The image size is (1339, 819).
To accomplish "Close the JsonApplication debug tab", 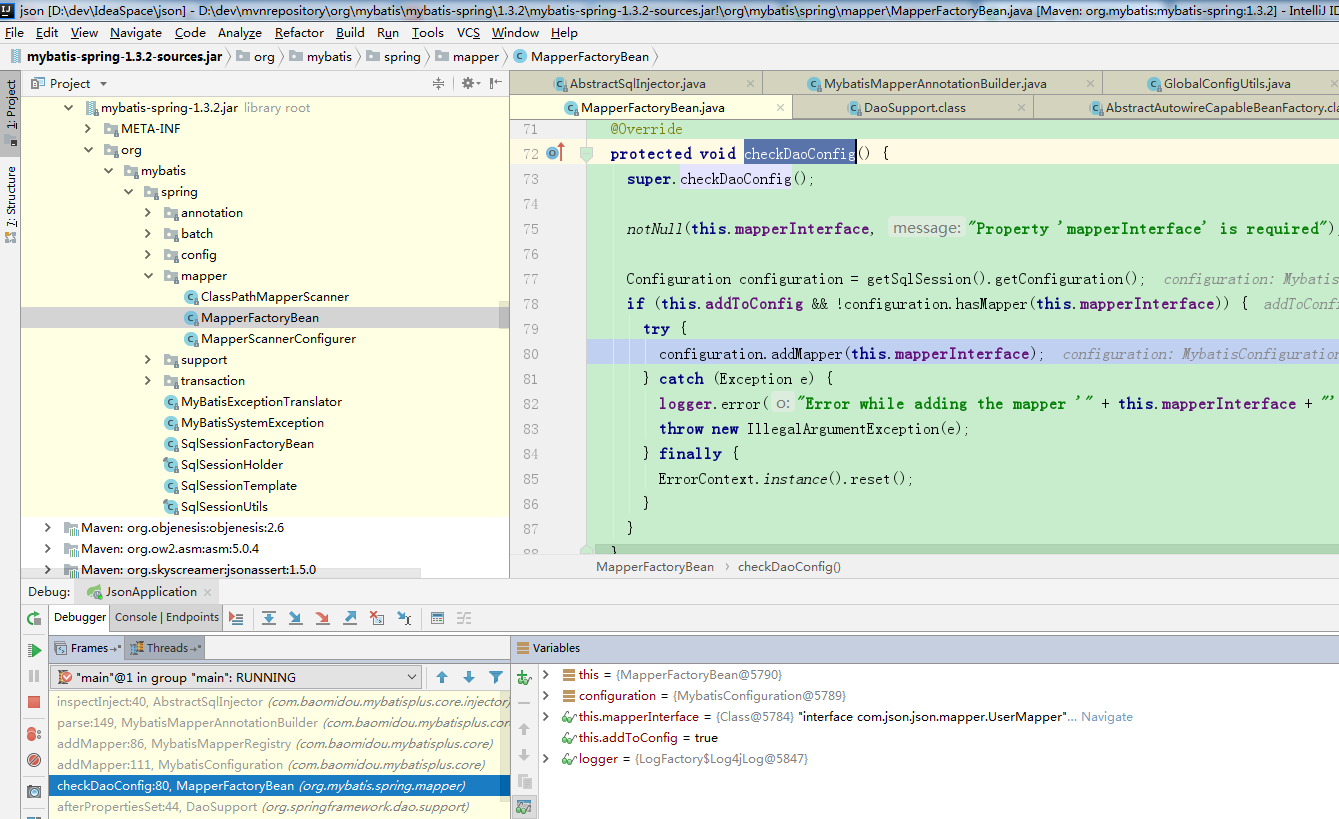I will point(210,592).
